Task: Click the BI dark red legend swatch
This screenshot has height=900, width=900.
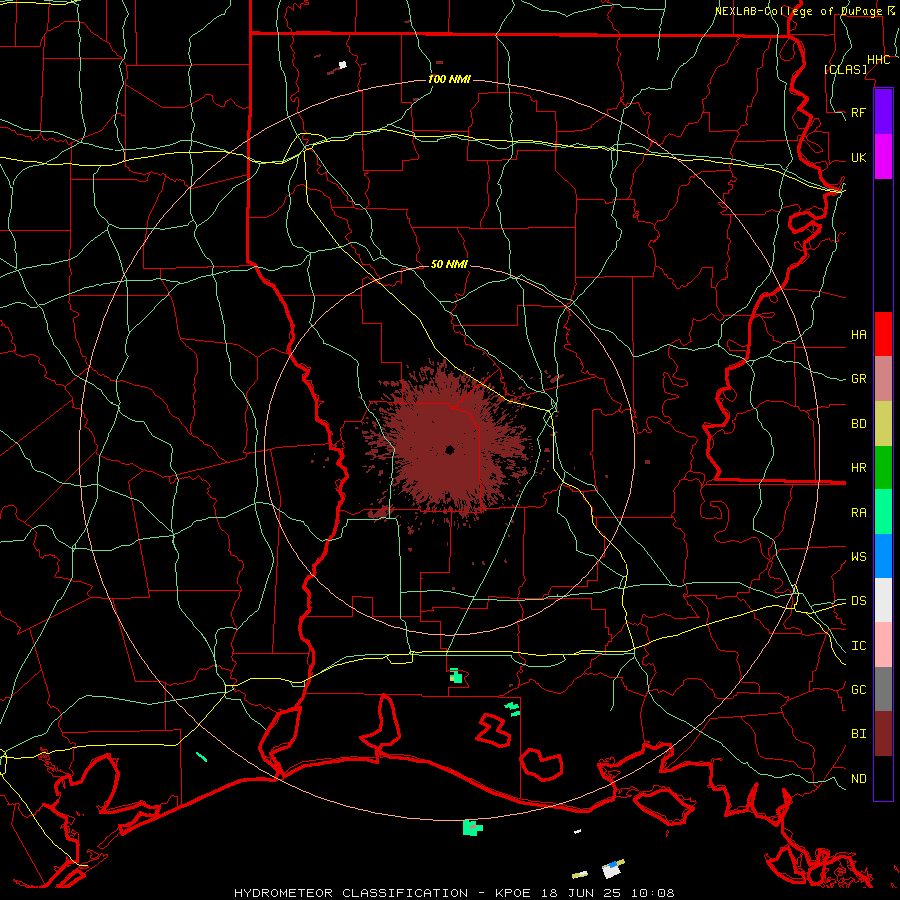Action: (x=883, y=734)
